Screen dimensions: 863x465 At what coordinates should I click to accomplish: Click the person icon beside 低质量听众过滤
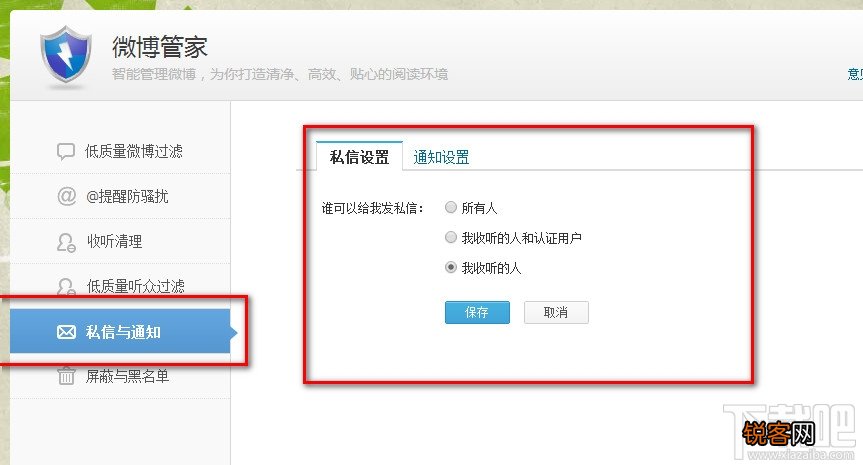click(66, 286)
